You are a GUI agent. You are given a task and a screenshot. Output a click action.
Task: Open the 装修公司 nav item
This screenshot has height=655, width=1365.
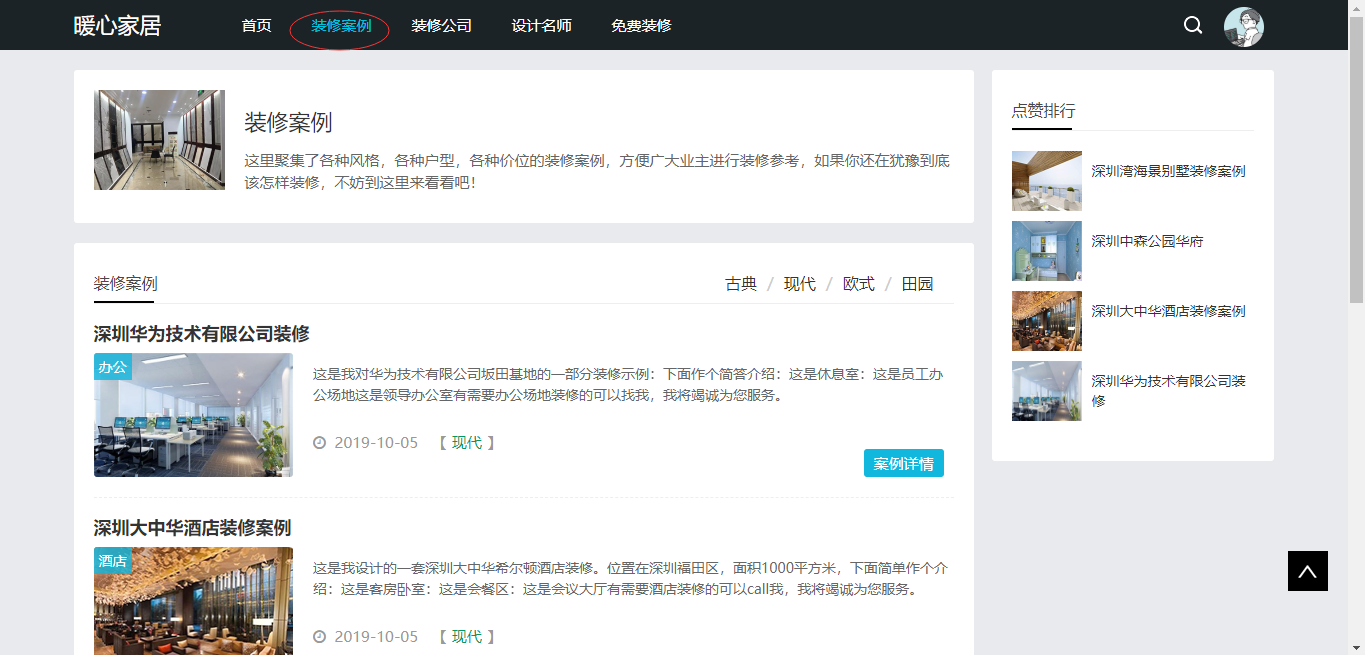(441, 26)
